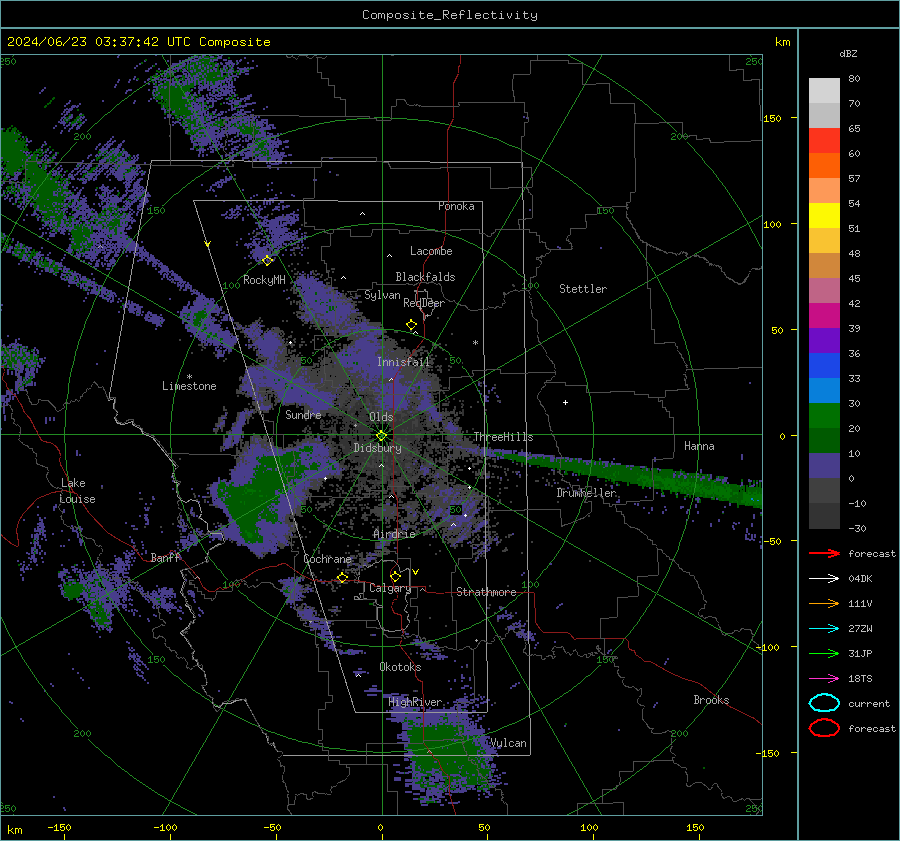Click the Sylvan map label
900x841 pixels.
[x=382, y=295]
